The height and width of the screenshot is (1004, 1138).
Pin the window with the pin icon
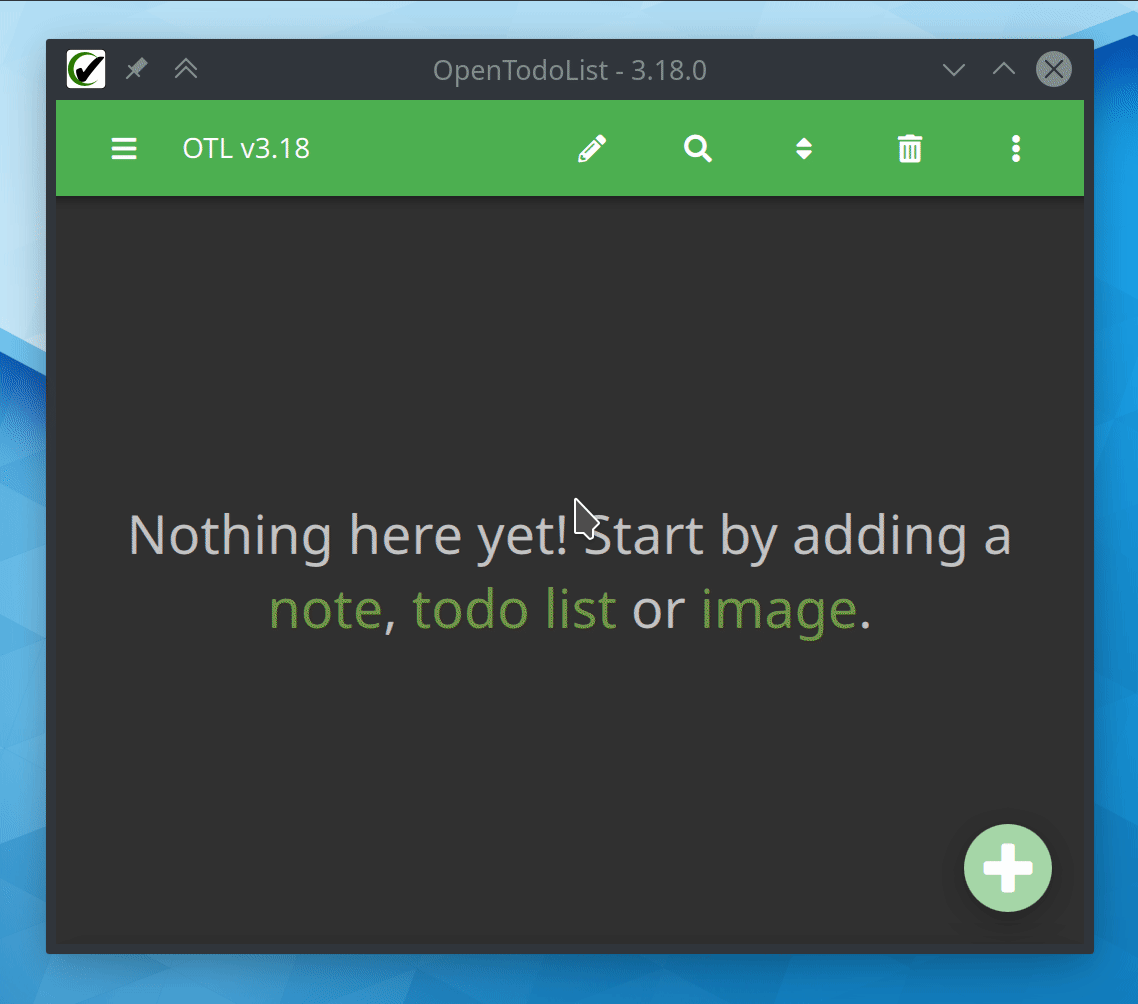pos(136,69)
